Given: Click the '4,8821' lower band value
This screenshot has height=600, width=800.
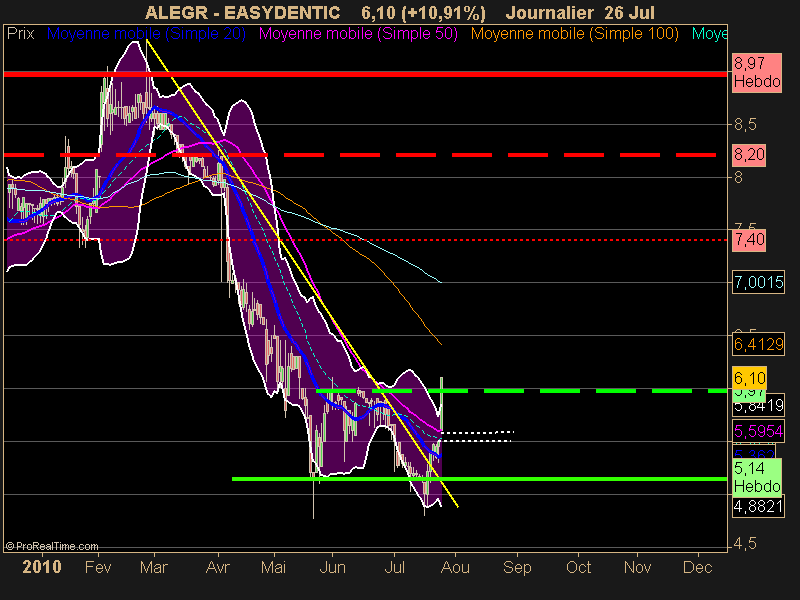Looking at the screenshot, I should (x=758, y=506).
